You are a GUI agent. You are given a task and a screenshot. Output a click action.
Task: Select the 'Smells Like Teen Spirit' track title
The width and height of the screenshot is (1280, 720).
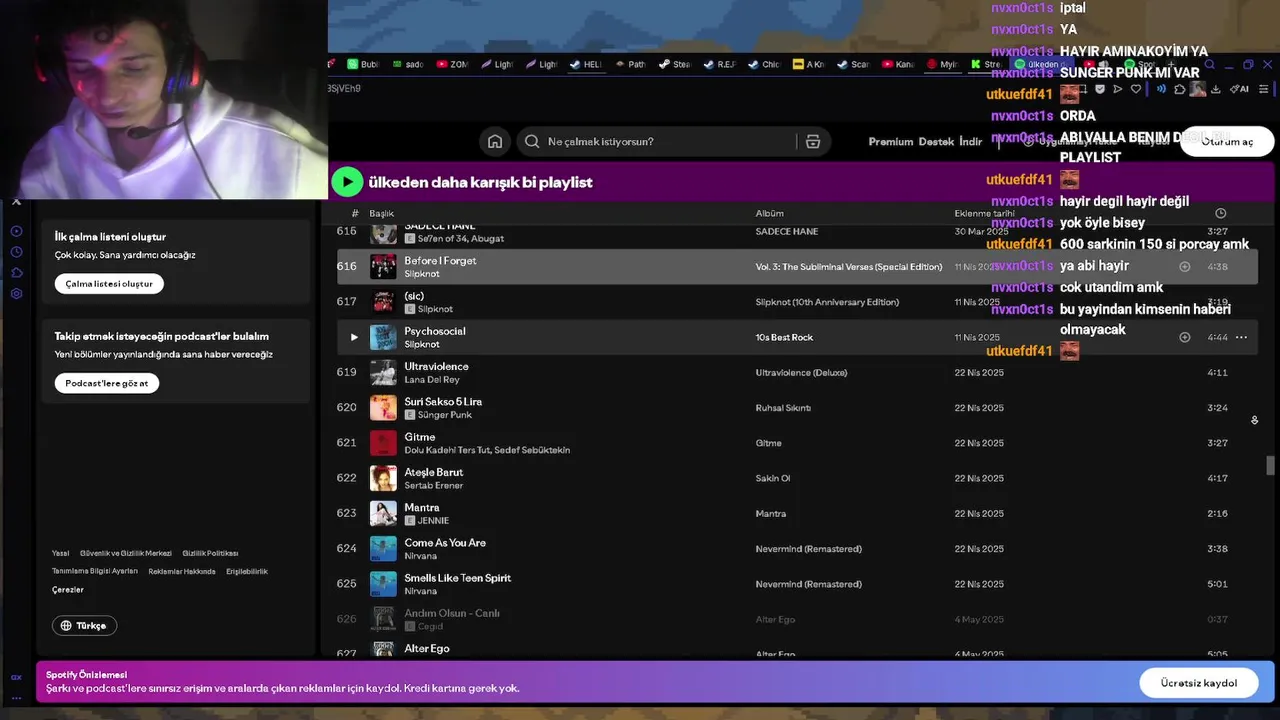(458, 578)
